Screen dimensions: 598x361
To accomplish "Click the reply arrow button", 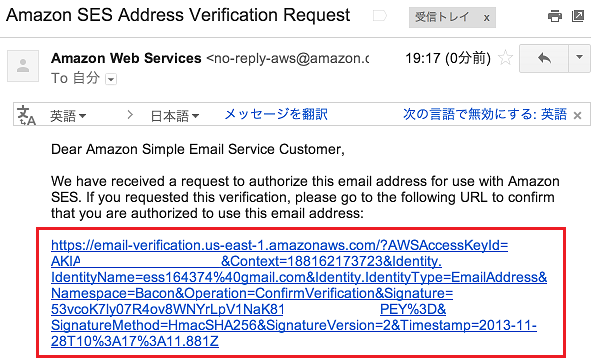I will tap(544, 58).
